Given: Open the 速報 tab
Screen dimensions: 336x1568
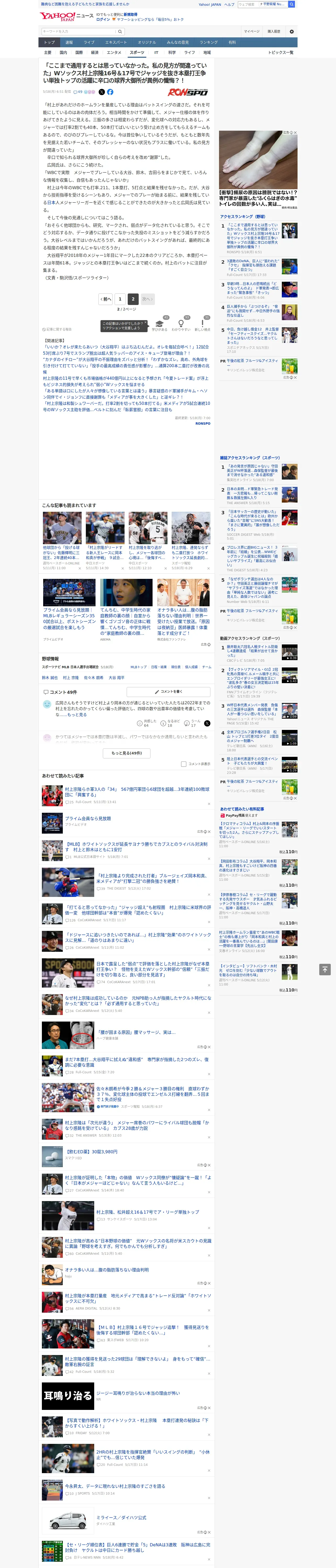Looking at the screenshot, I should tap(69, 43).
